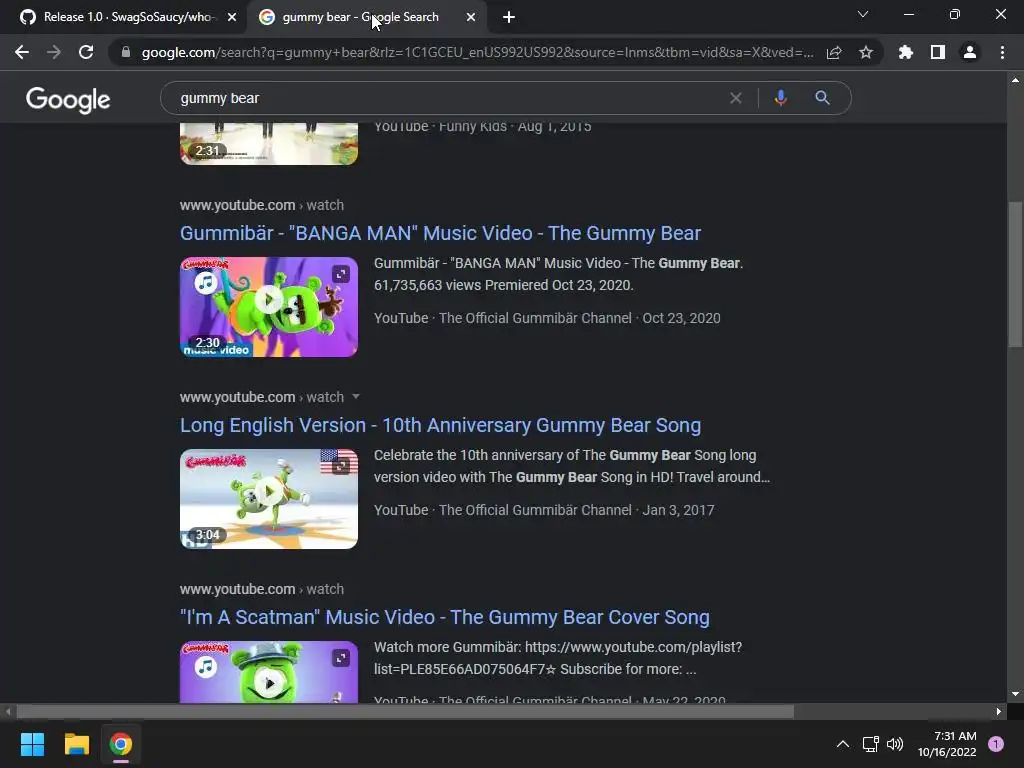The width and height of the screenshot is (1024, 768).
Task: Click the vertical scrollbar thumb
Action: [x=1015, y=274]
